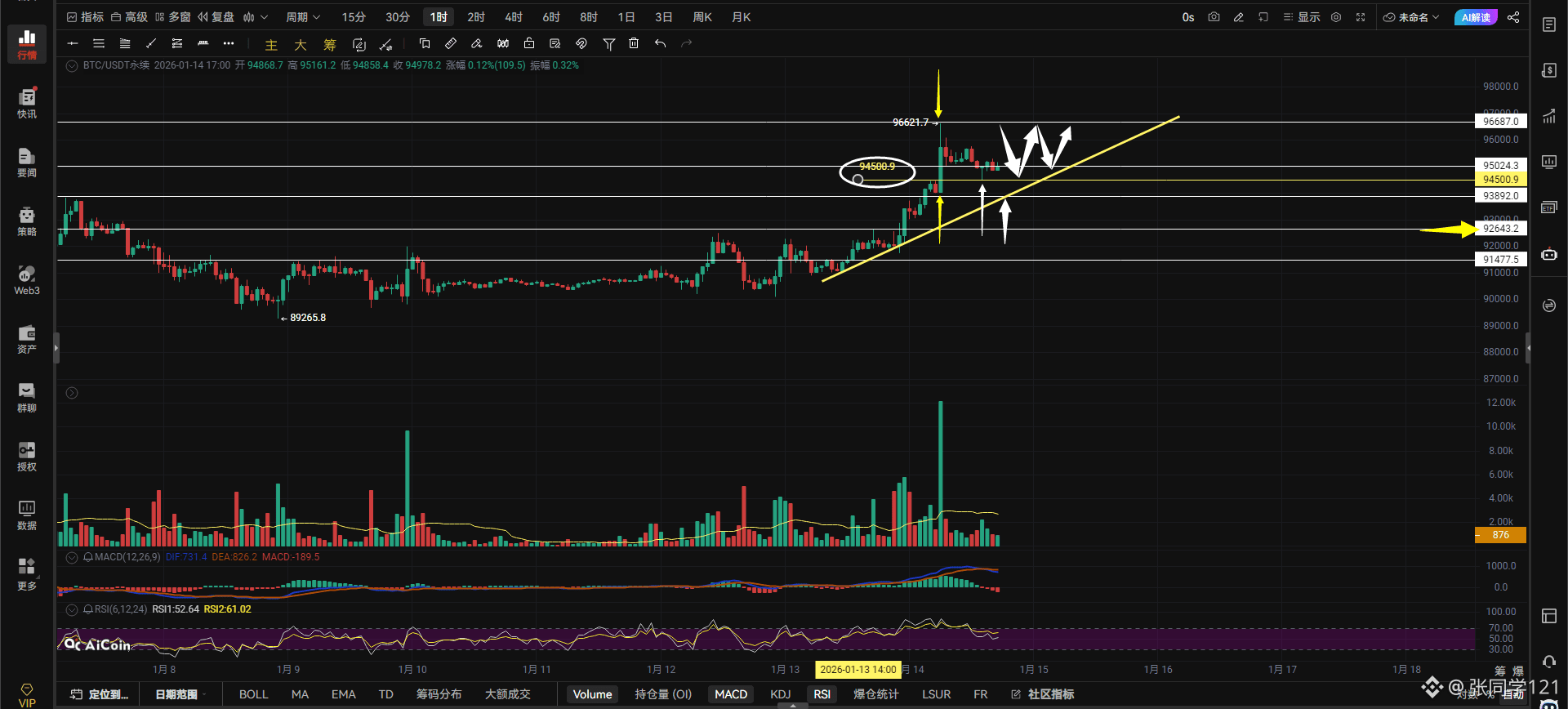Open the candlestick chart type dropdown
The height and width of the screenshot is (709, 1568).
[x=255, y=17]
